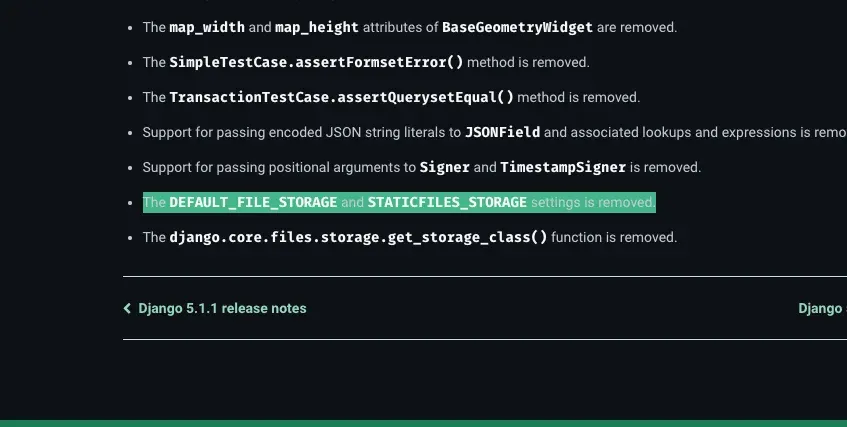Click the Signer code literal
Image resolution: width=847 pixels, height=427 pixels.
(x=445, y=168)
